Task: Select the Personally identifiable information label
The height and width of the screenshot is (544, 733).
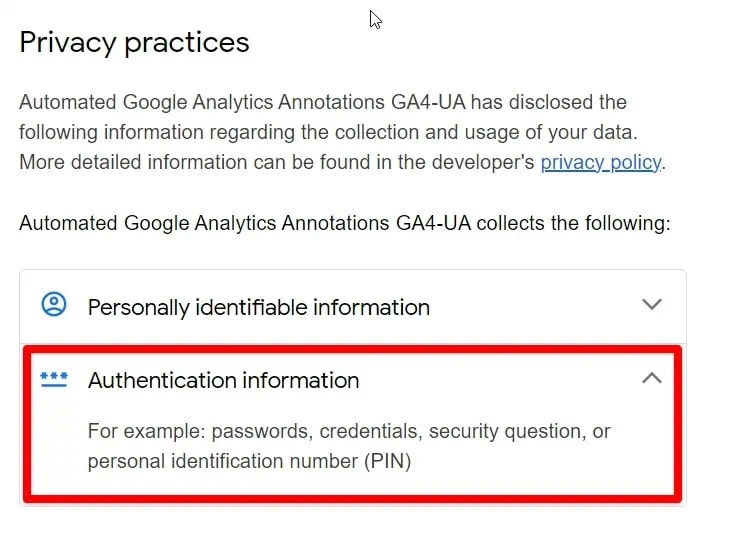Action: pyautogui.click(x=259, y=307)
